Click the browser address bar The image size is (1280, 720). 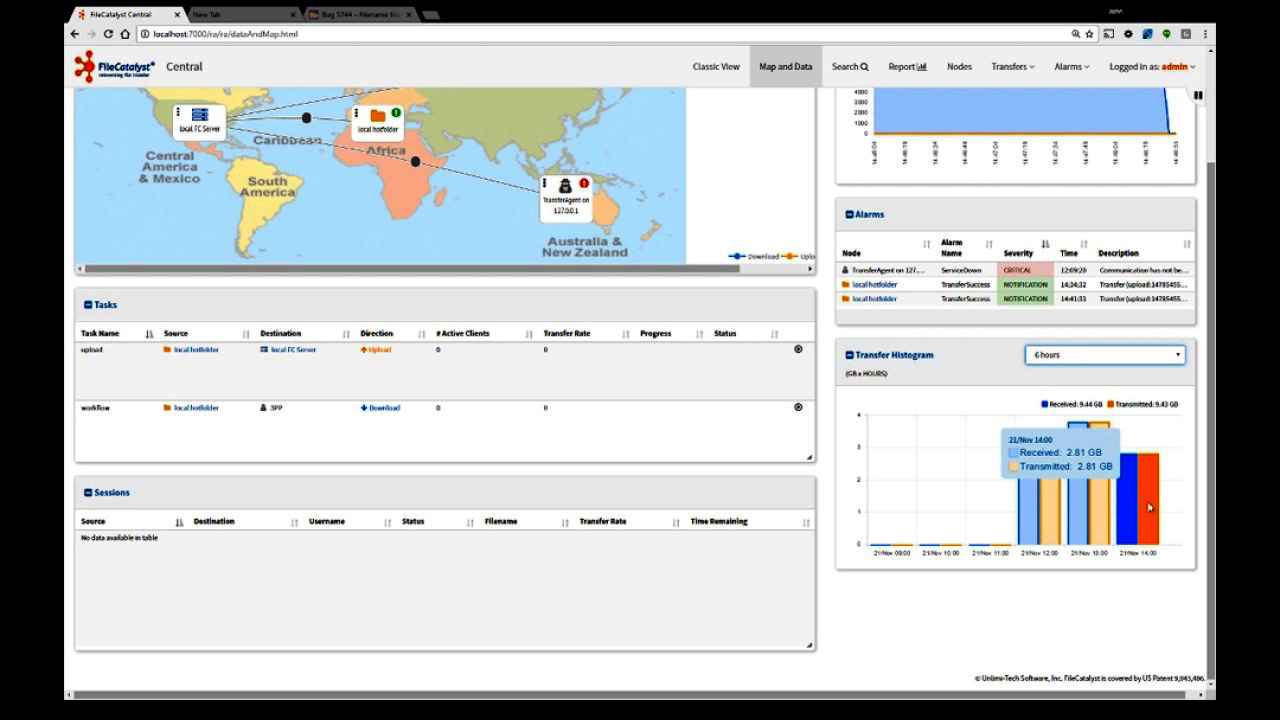[600, 34]
